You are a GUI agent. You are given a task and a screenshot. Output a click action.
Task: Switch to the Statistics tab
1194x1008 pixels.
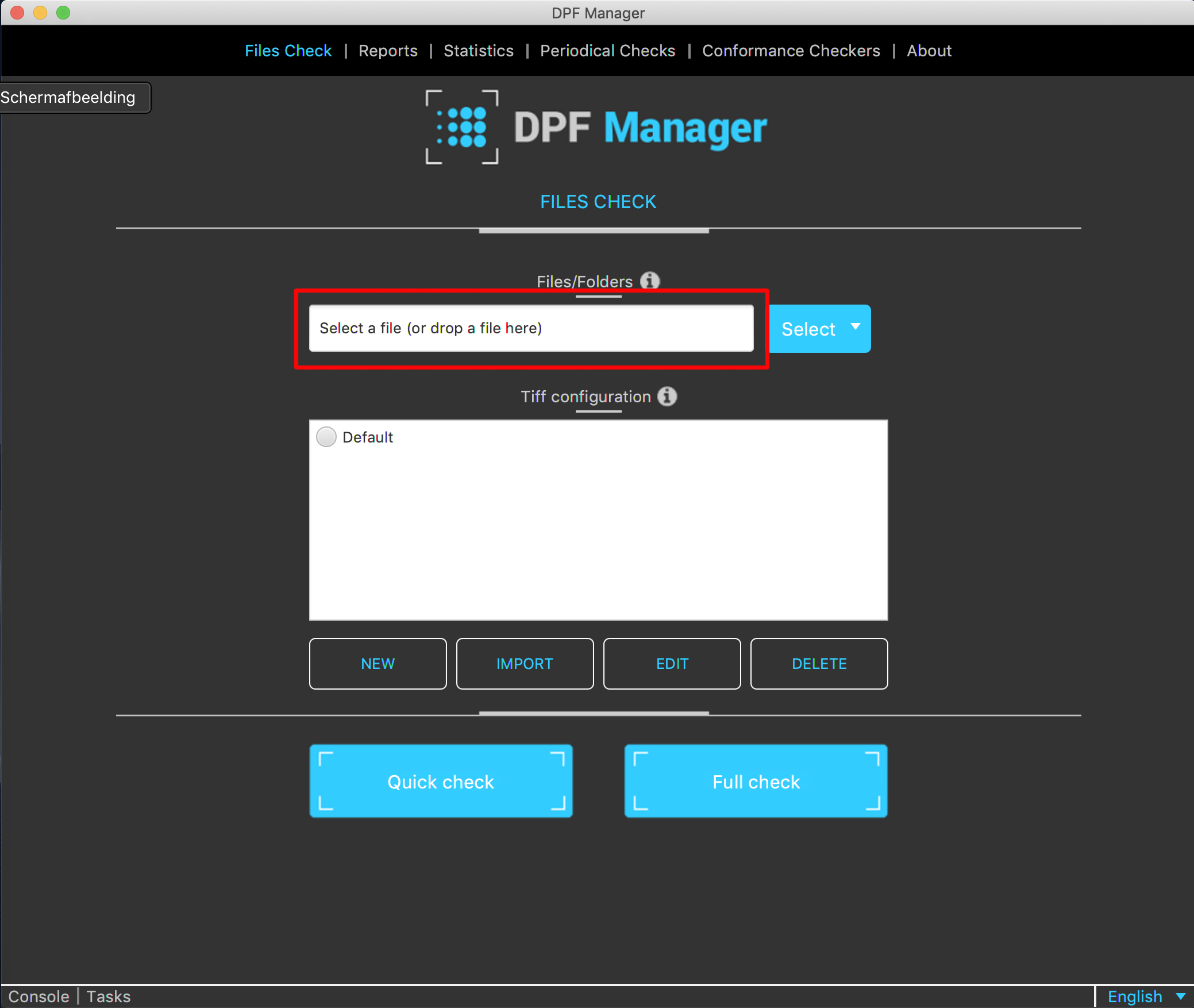(x=478, y=51)
